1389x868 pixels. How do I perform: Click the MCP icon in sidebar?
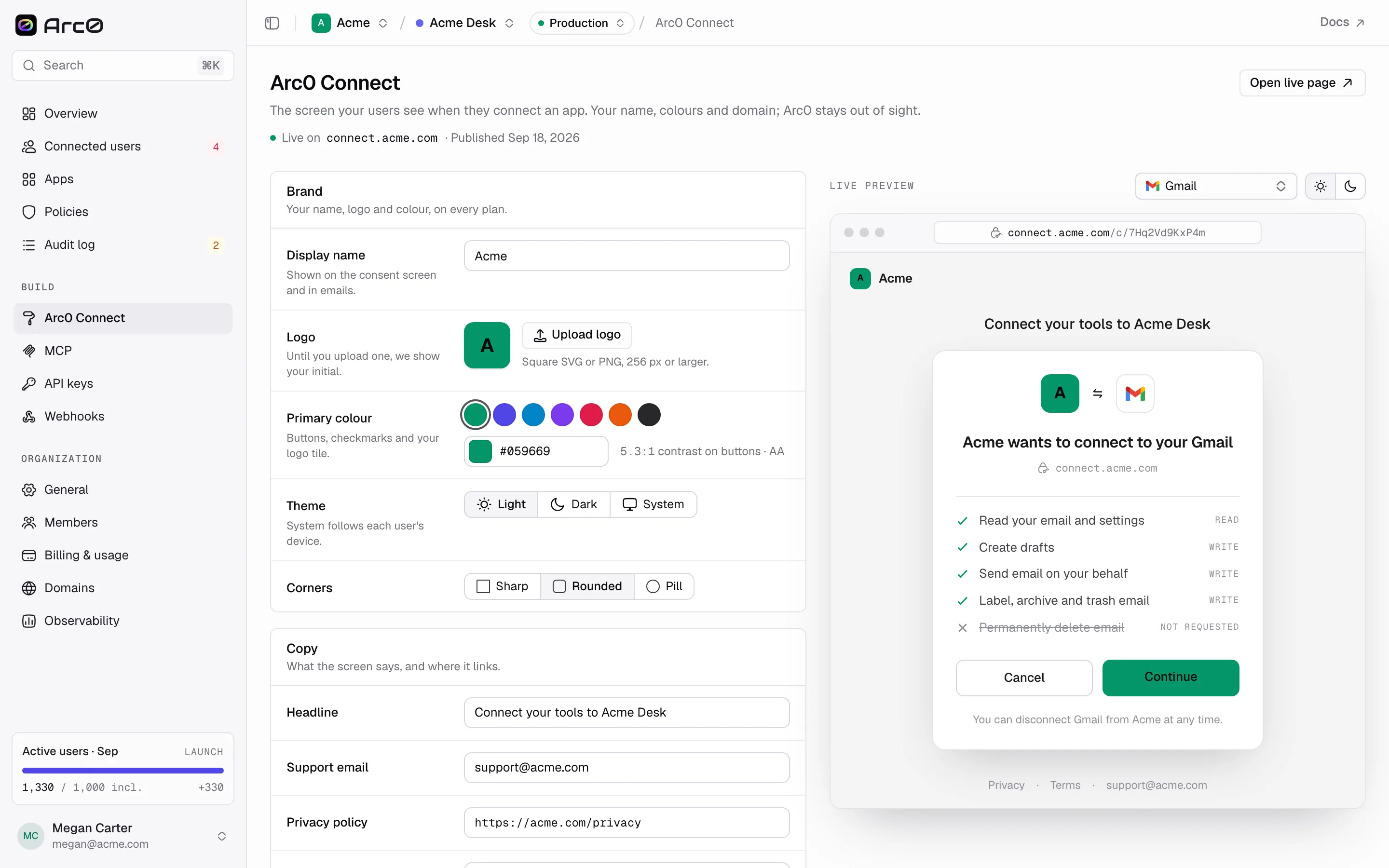coord(29,351)
